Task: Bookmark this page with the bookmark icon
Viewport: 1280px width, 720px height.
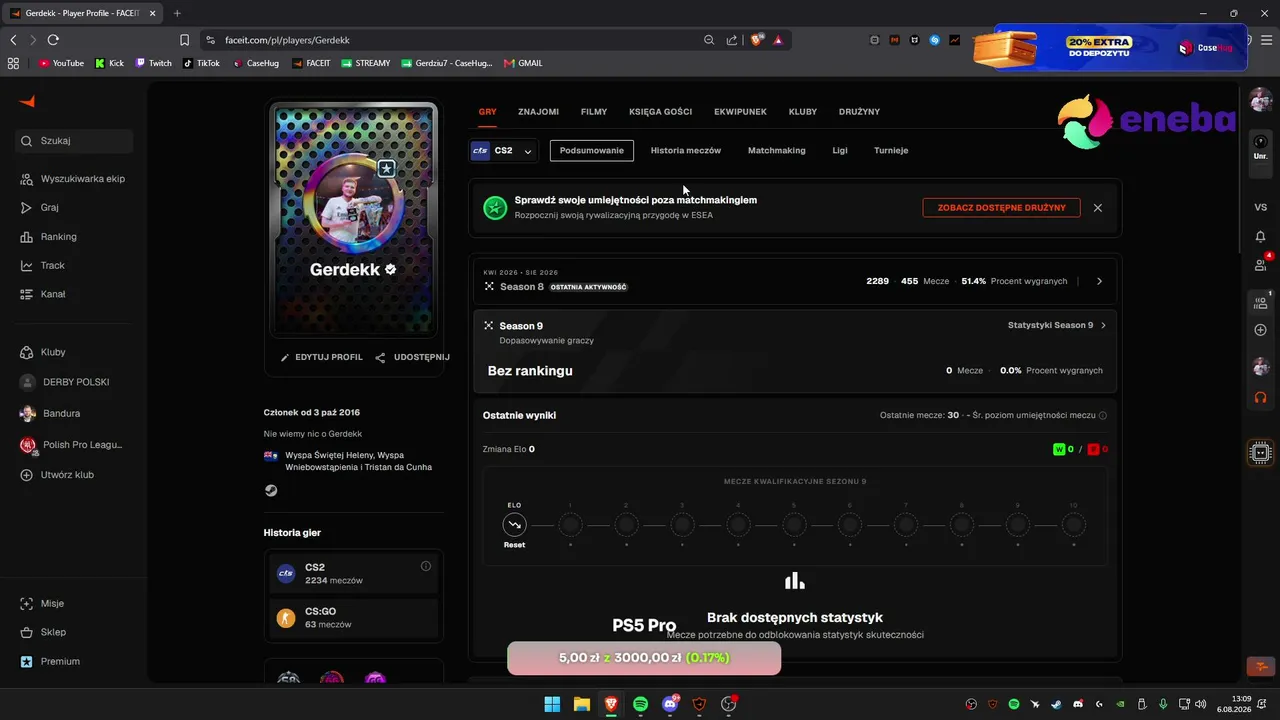Action: click(x=184, y=40)
